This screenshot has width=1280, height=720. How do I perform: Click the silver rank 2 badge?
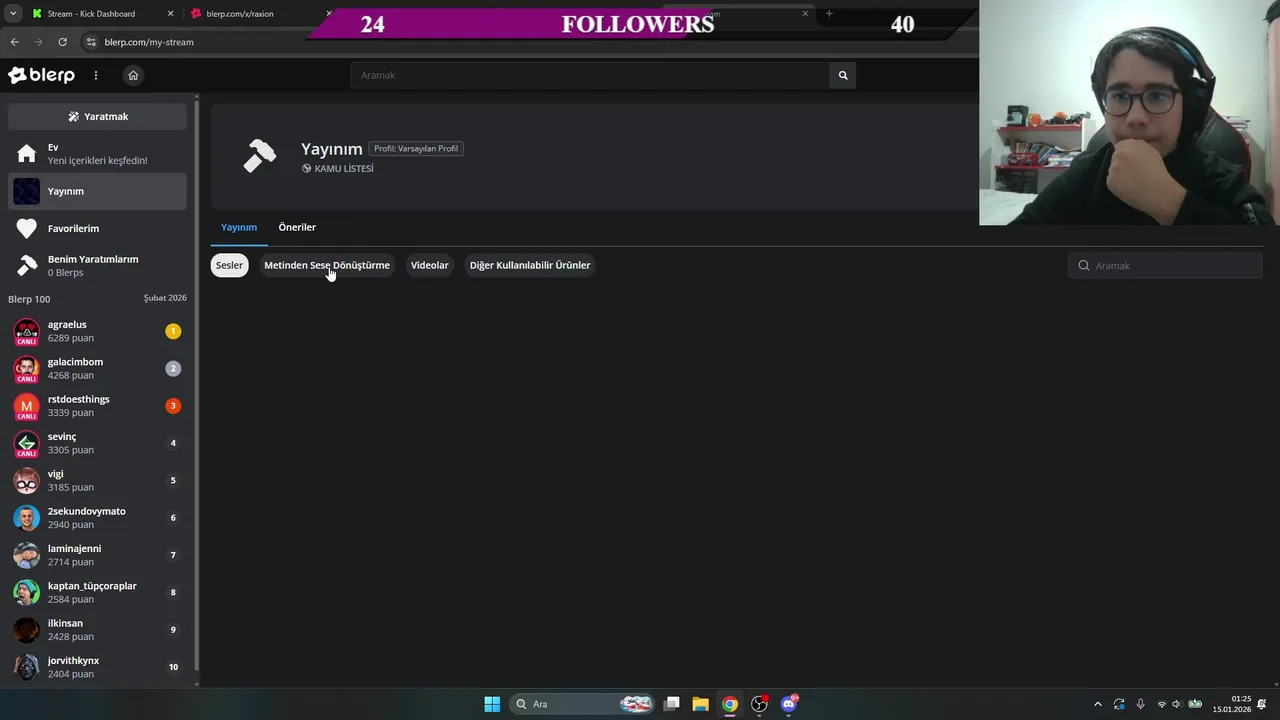point(173,368)
